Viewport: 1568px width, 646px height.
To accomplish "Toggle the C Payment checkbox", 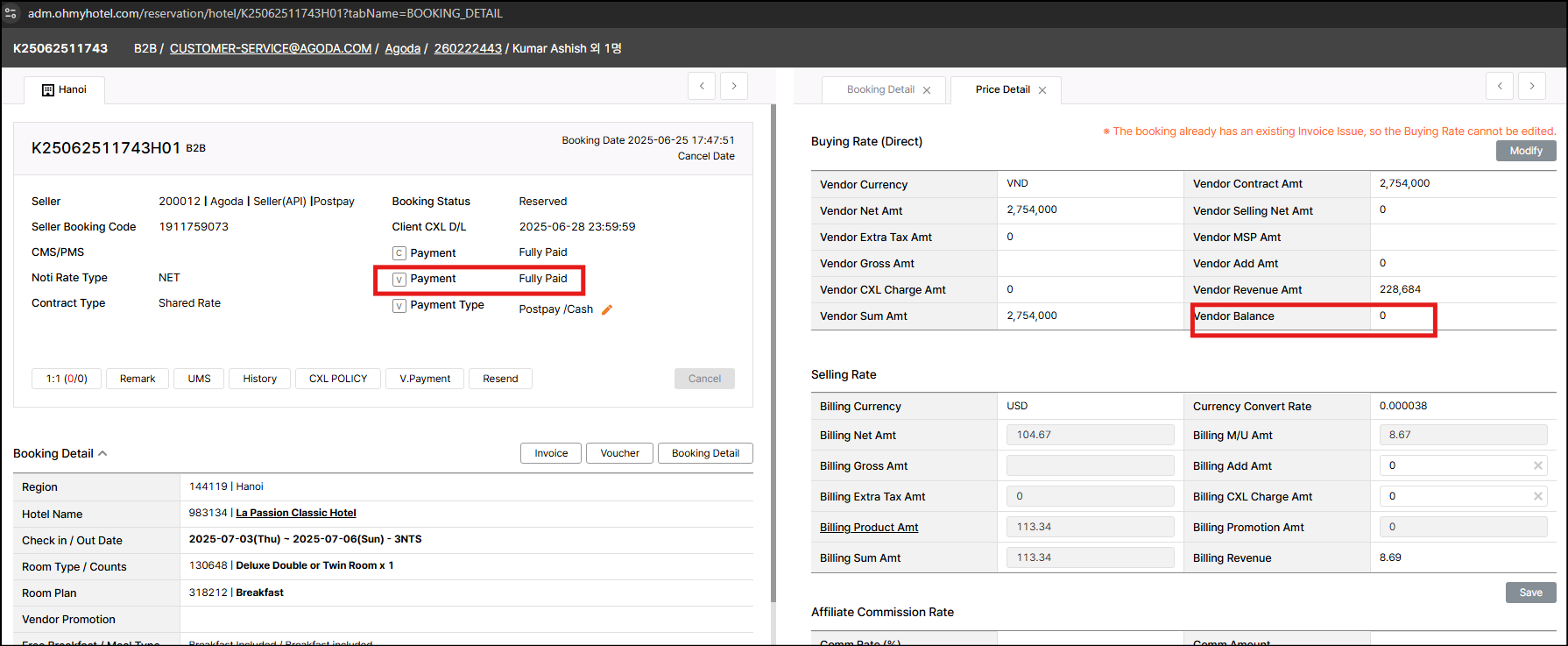I will pos(399,253).
